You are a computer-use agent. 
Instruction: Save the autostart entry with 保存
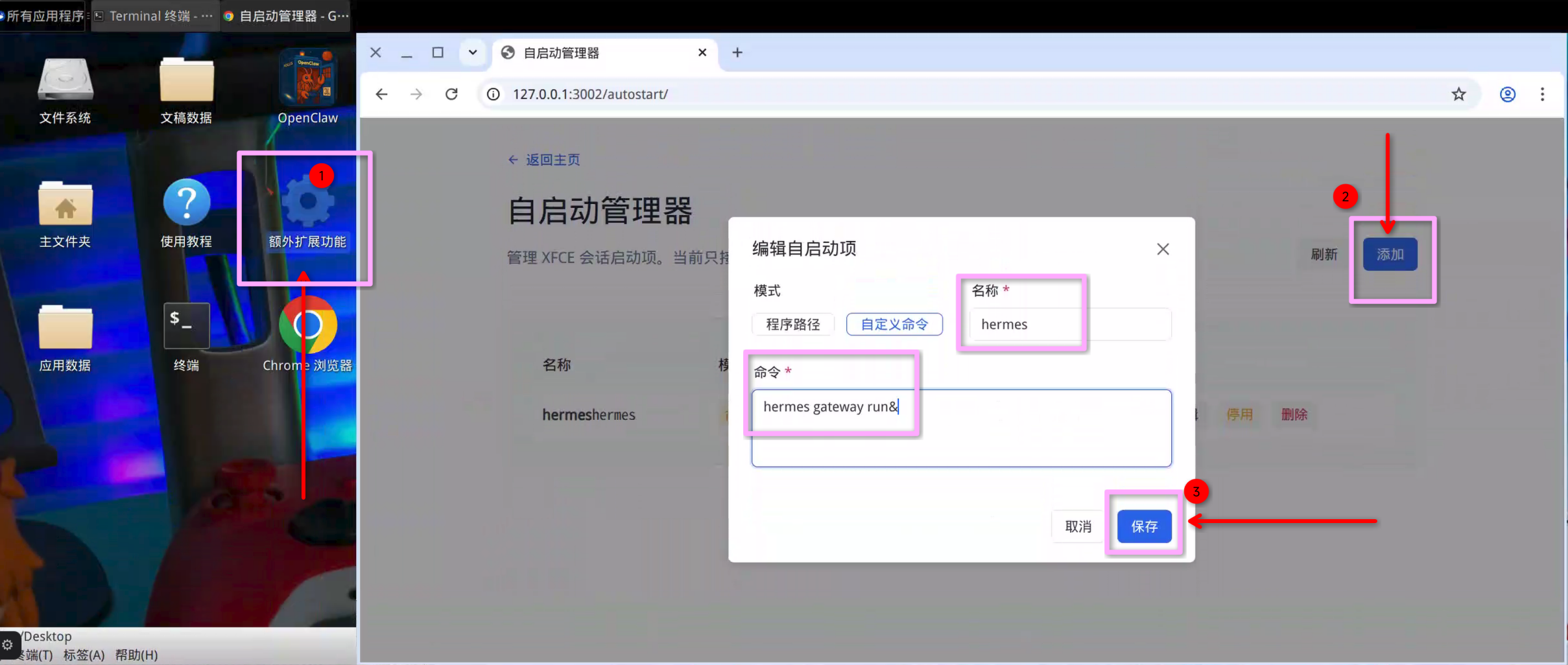coord(1144,526)
